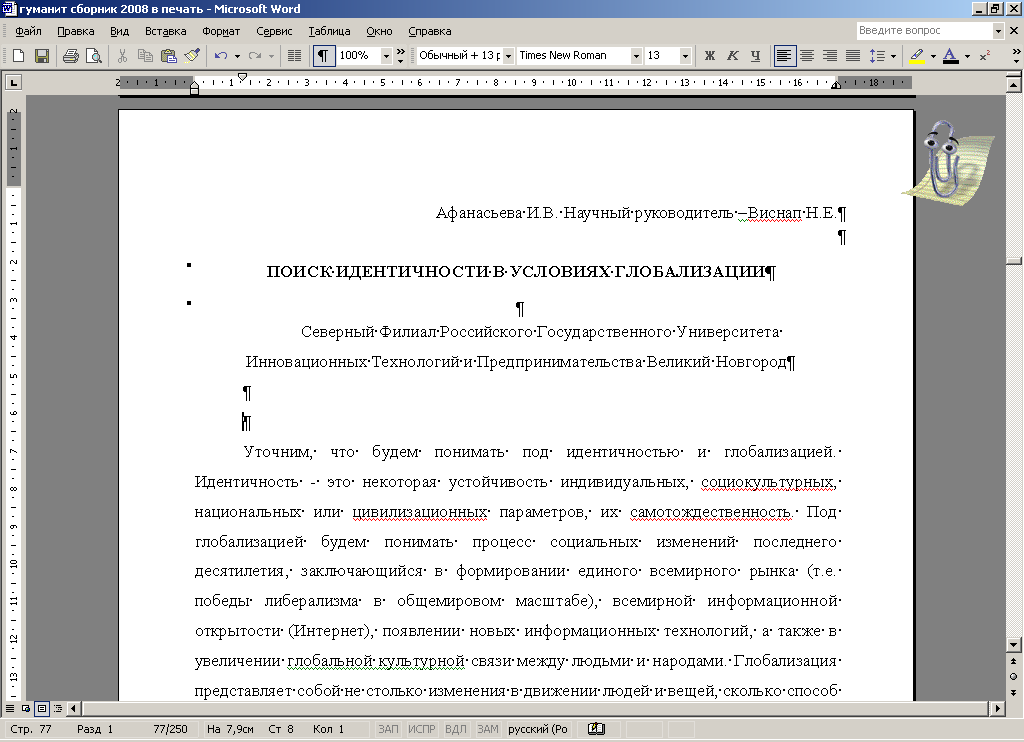1024x742 pixels.
Task: Toggle ЗАМ overtype mode indicator
Action: [488, 730]
